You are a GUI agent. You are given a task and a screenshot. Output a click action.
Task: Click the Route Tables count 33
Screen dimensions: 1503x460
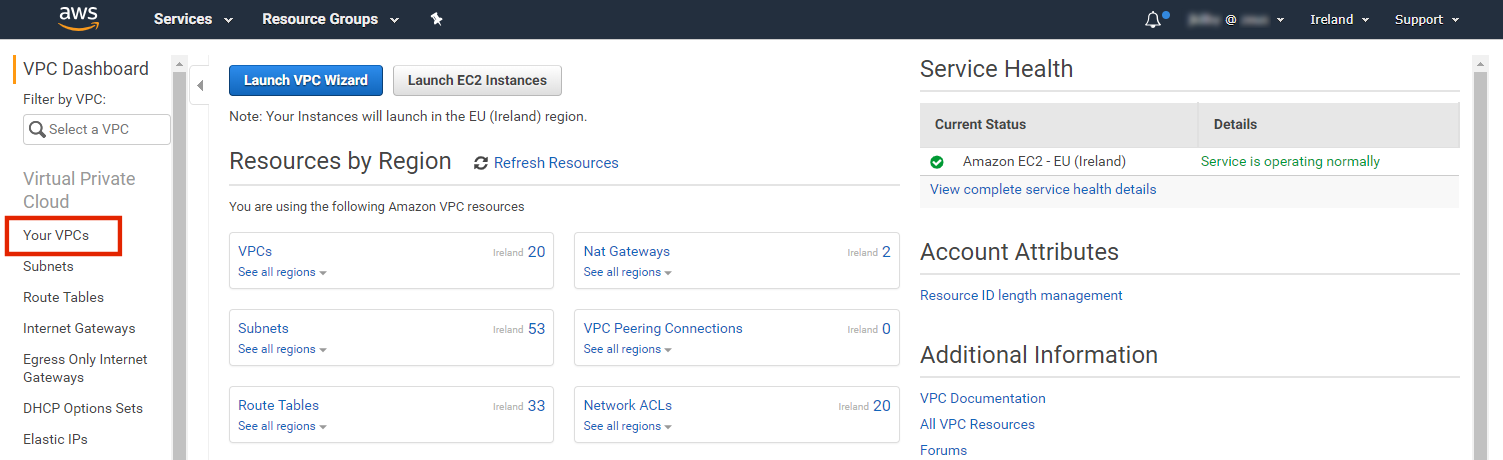tap(536, 406)
